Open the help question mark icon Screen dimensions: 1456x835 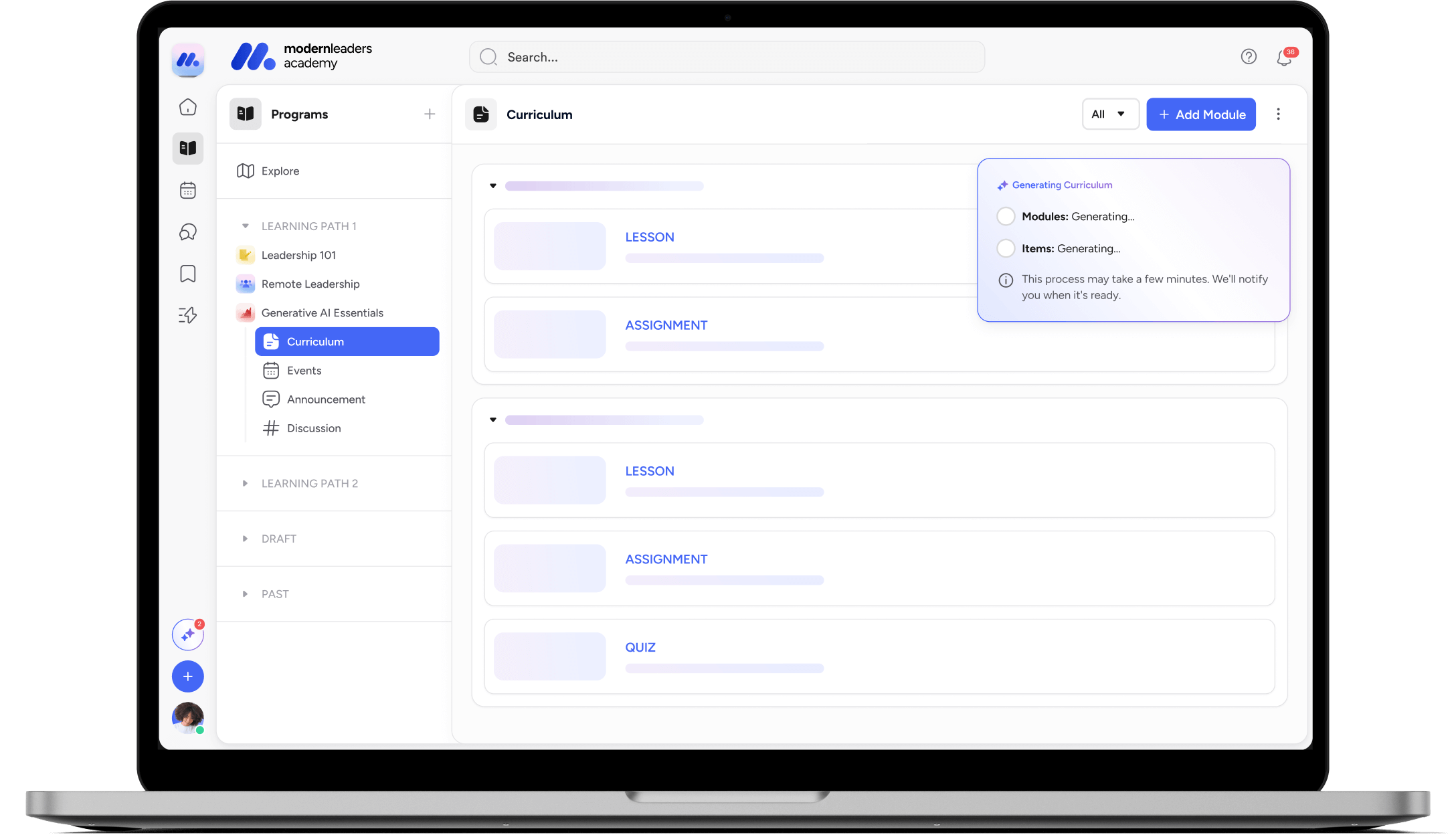pos(1249,57)
